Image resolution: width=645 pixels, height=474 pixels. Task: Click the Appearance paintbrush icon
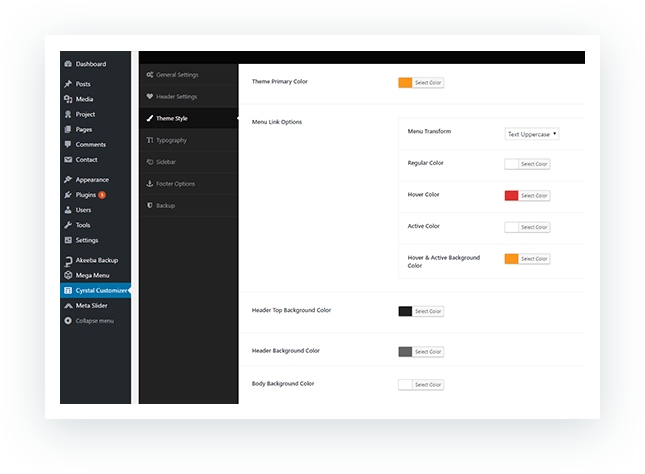(x=68, y=179)
